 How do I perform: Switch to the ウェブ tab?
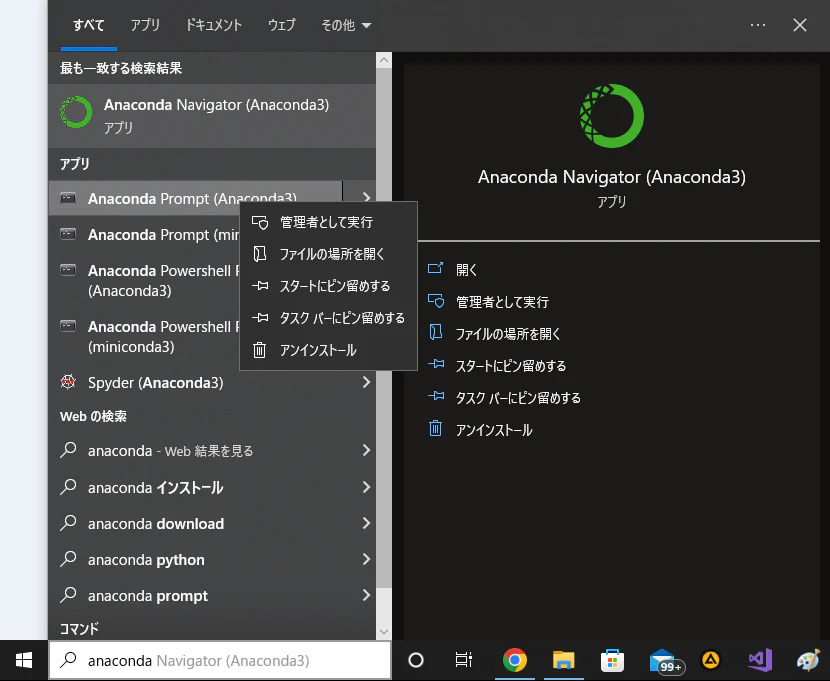coord(281,25)
